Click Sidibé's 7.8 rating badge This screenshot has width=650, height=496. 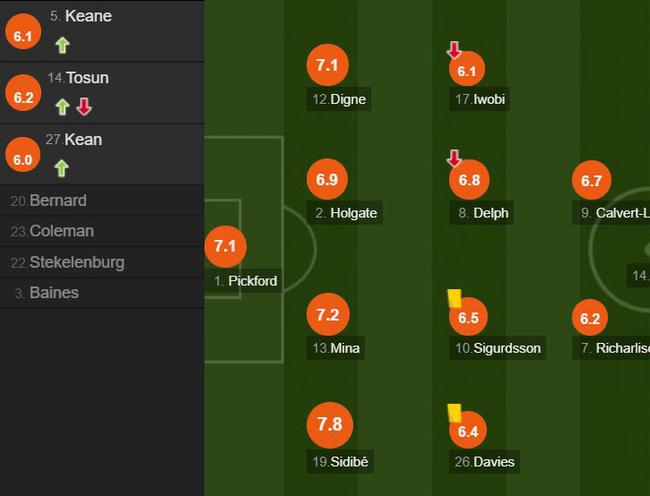330,425
